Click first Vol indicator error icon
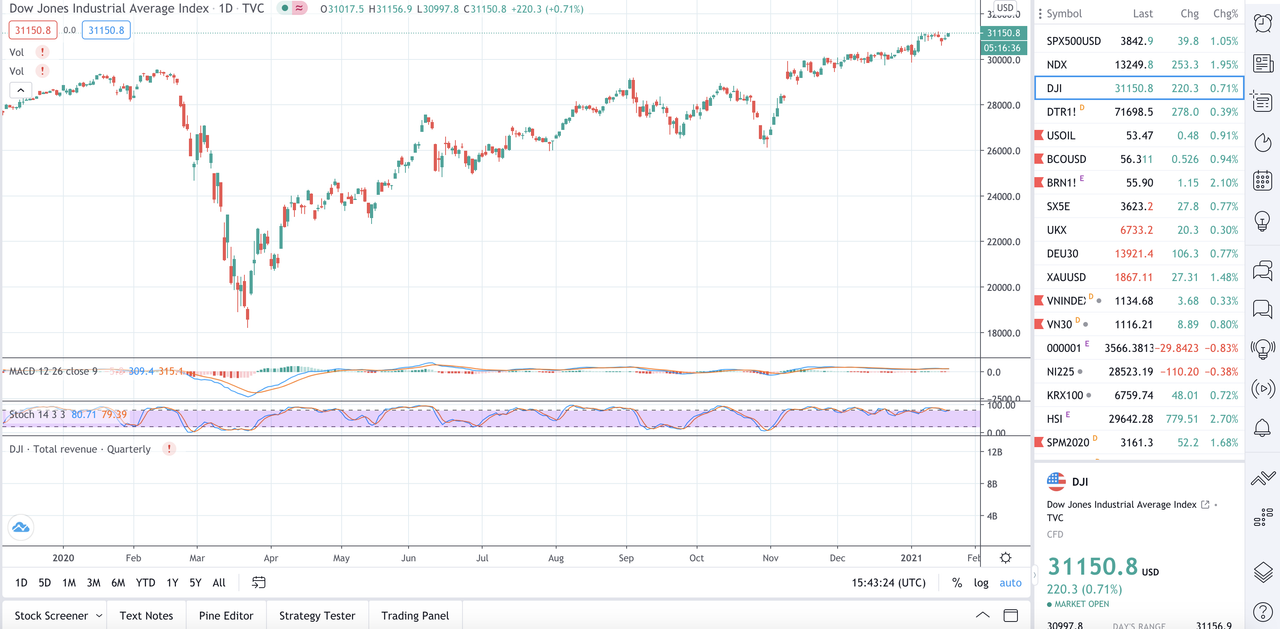 pos(42,52)
